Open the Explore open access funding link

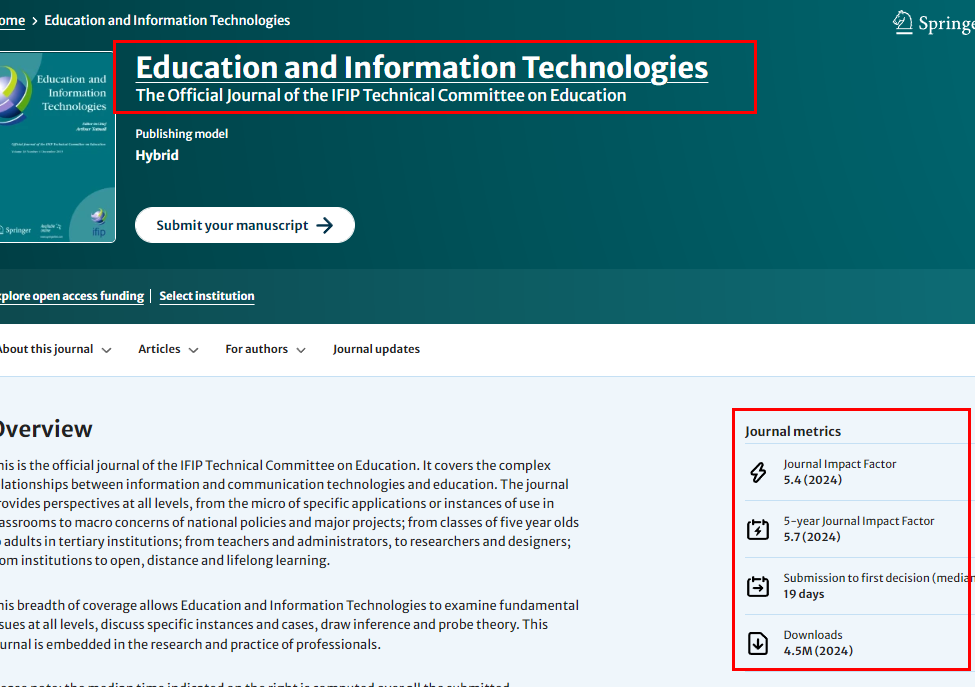tap(70, 295)
